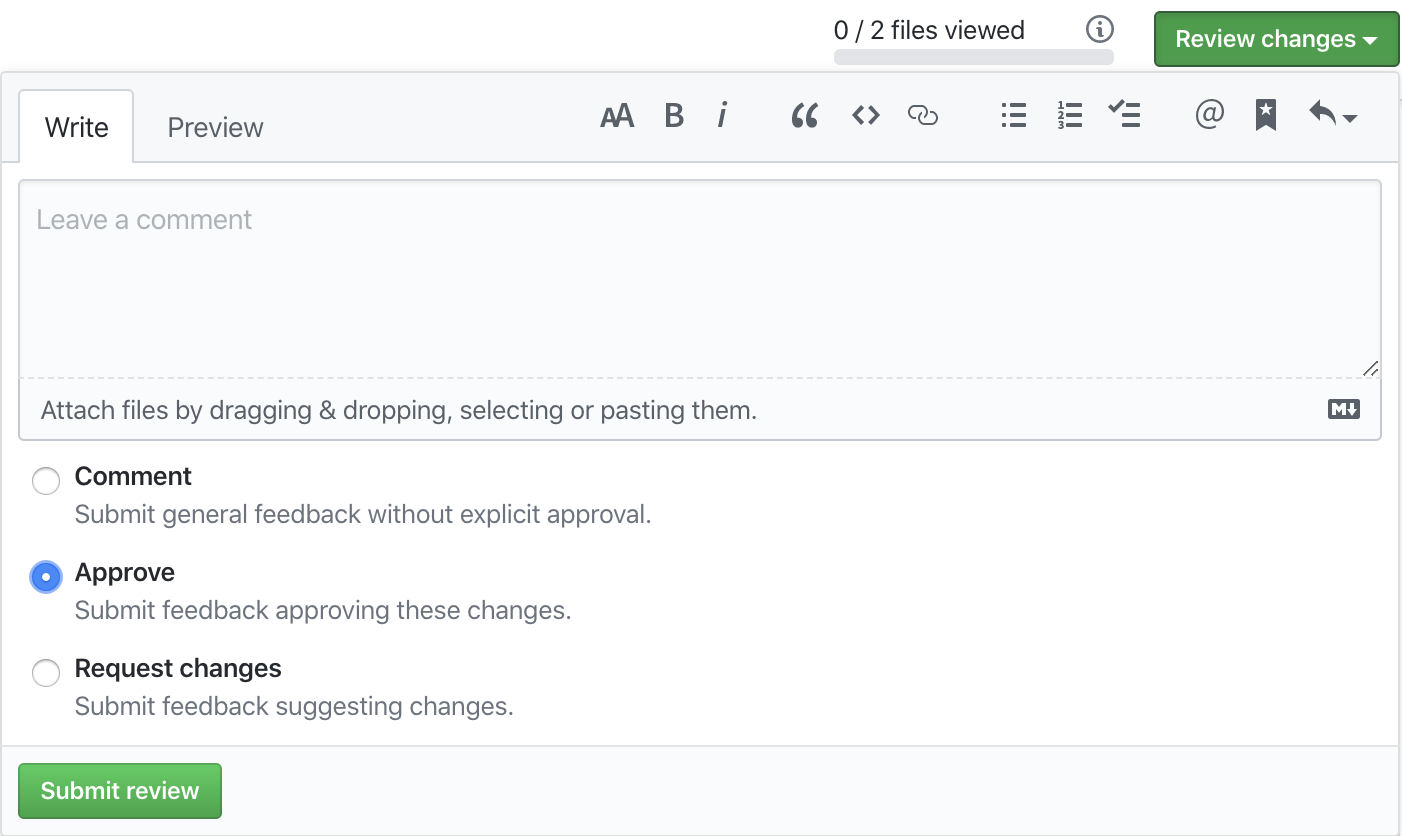Select the Comment review option

coord(46,481)
